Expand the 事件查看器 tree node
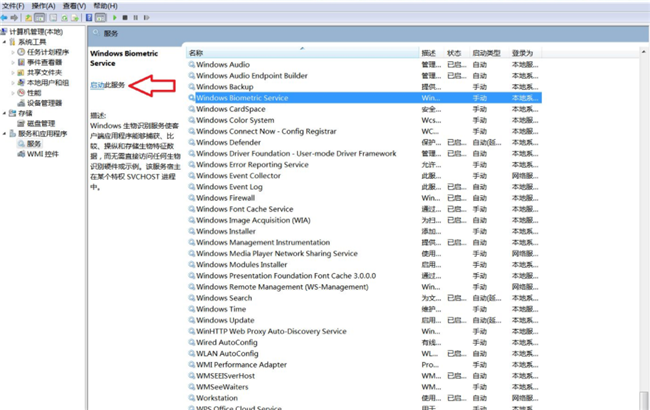This screenshot has height=410, width=650. (13, 62)
